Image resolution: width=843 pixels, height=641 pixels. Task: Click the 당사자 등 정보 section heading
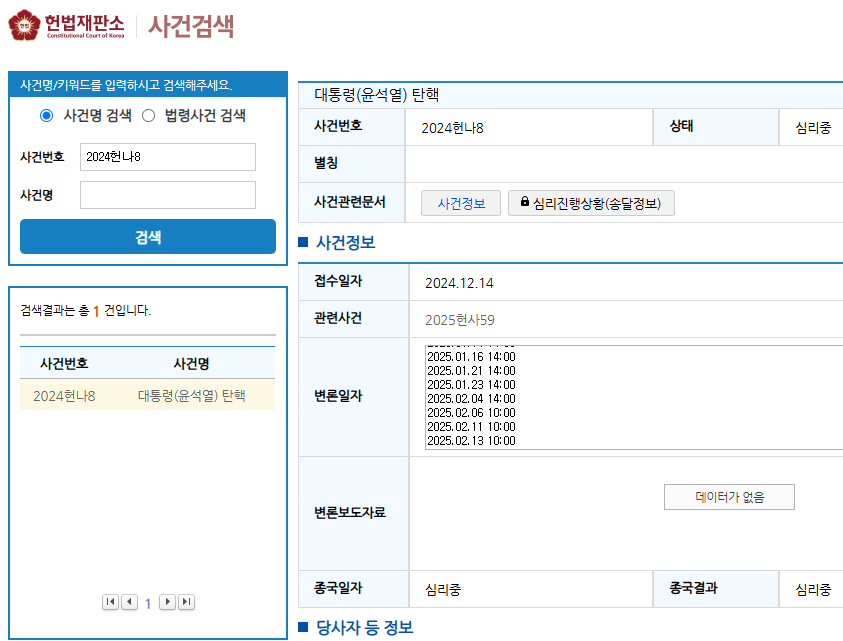click(x=365, y=627)
